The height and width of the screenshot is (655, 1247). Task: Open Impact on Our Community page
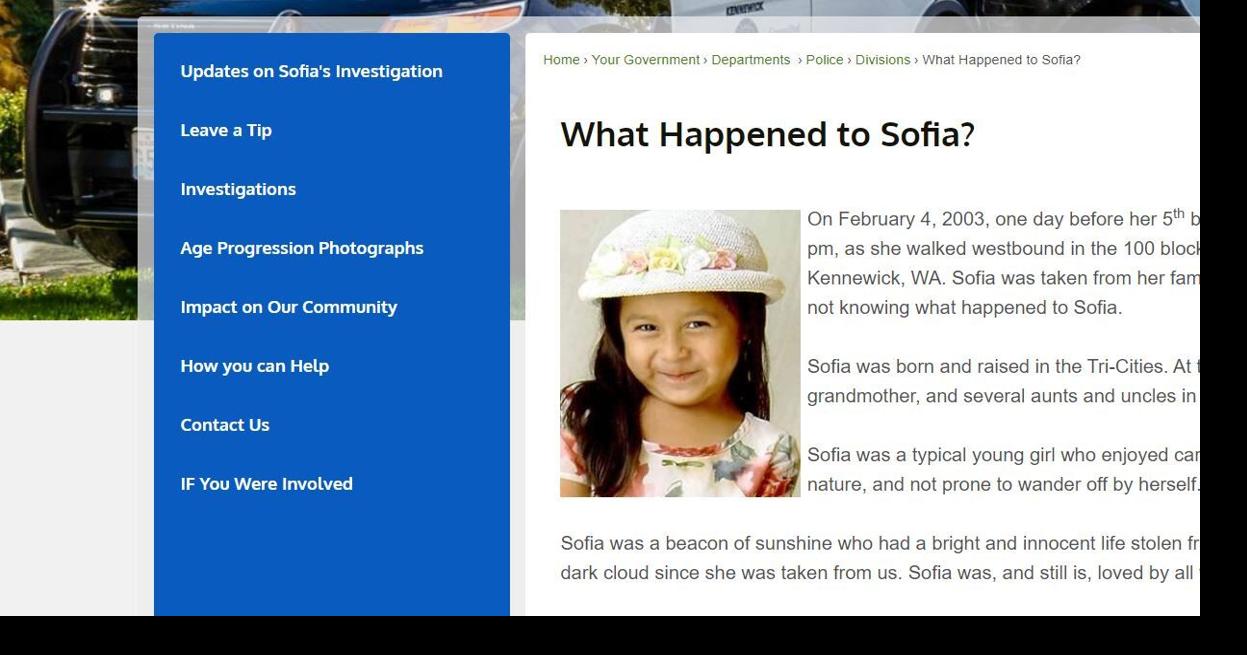click(x=288, y=307)
